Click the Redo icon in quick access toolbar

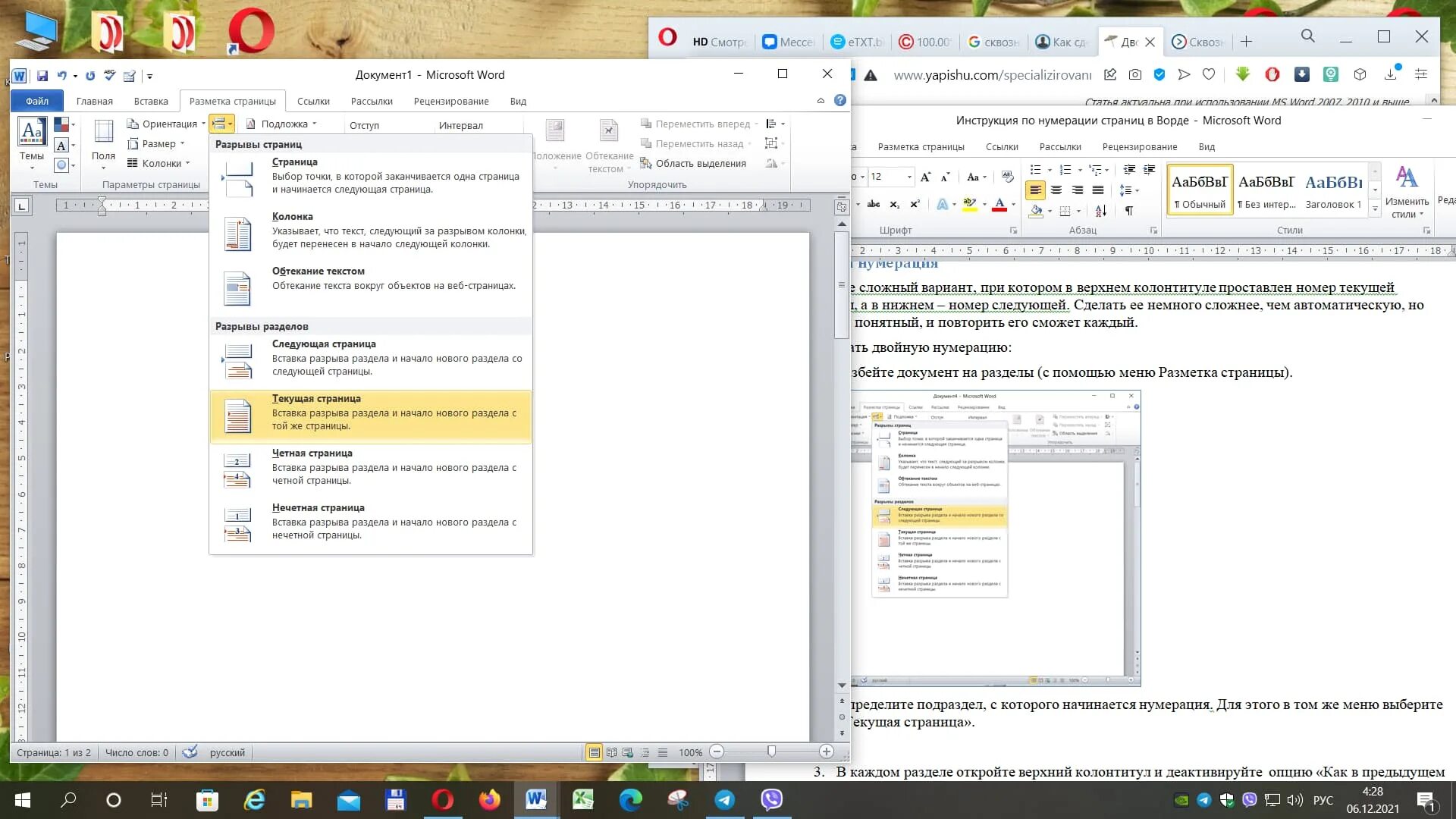click(x=90, y=76)
